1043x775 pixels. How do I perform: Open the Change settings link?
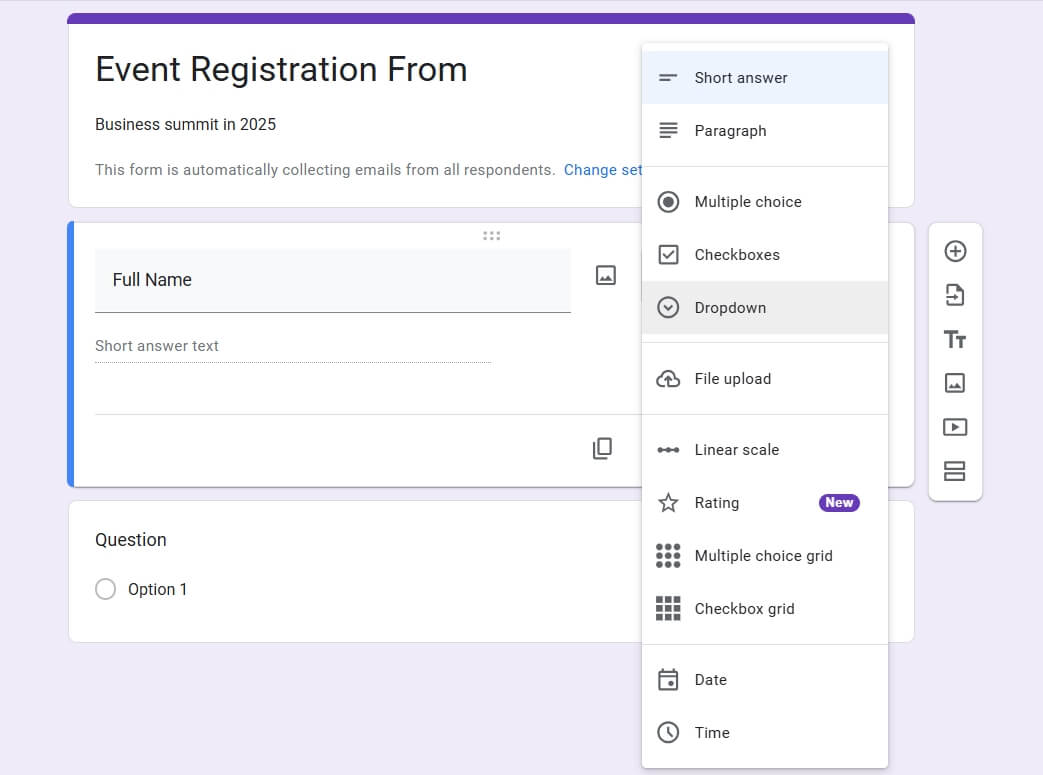pyautogui.click(x=603, y=169)
